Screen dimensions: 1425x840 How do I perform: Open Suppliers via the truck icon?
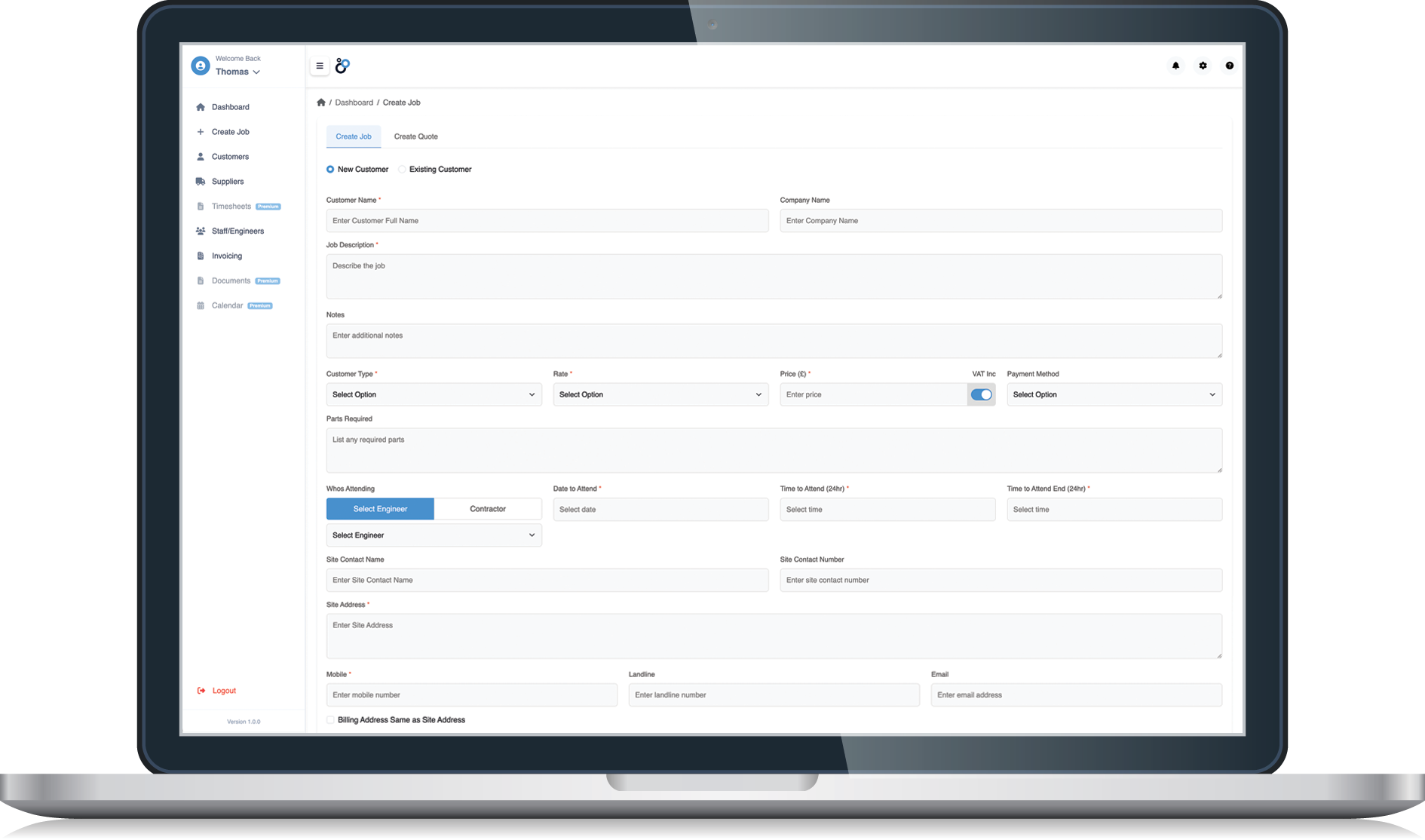[201, 182]
